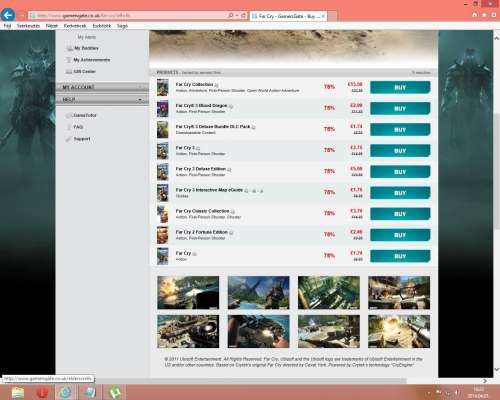Open the Eszközök menu
The height and width of the screenshot is (400, 500).
click(x=102, y=26)
